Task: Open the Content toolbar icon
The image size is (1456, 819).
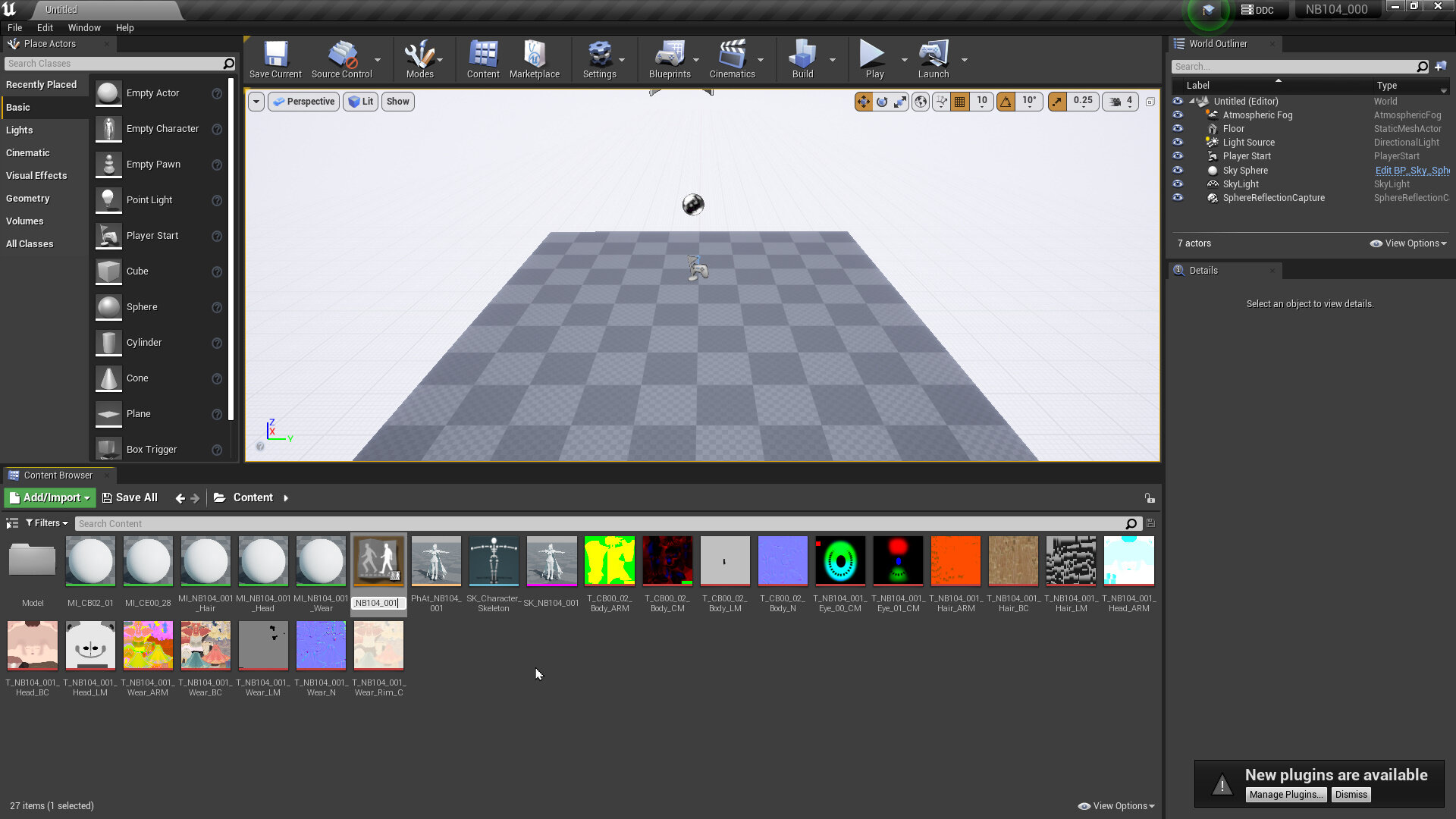Action: click(x=483, y=59)
